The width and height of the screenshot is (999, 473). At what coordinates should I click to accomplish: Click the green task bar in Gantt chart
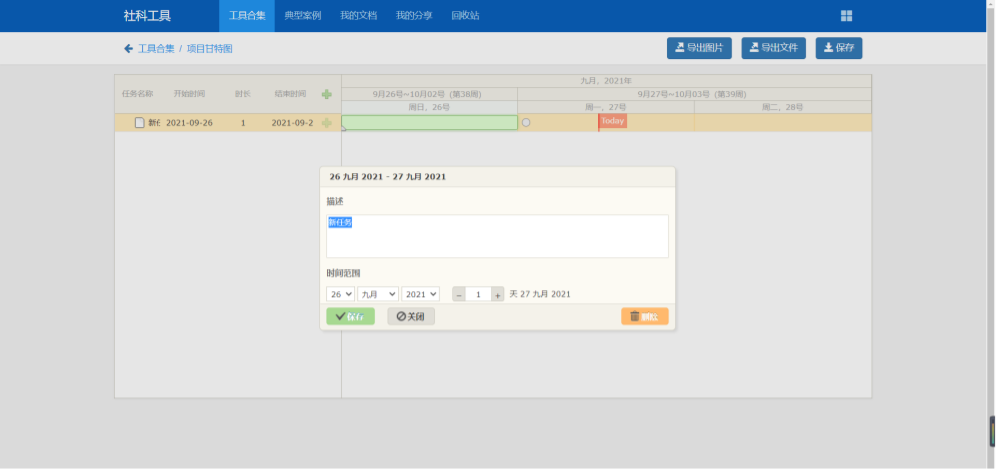[x=431, y=123]
